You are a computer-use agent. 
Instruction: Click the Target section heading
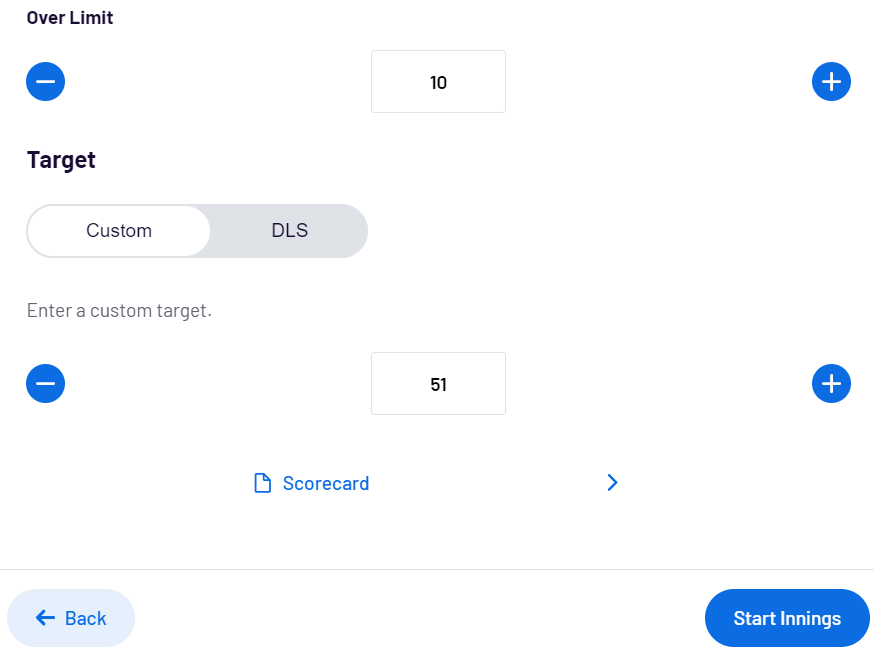coord(61,161)
